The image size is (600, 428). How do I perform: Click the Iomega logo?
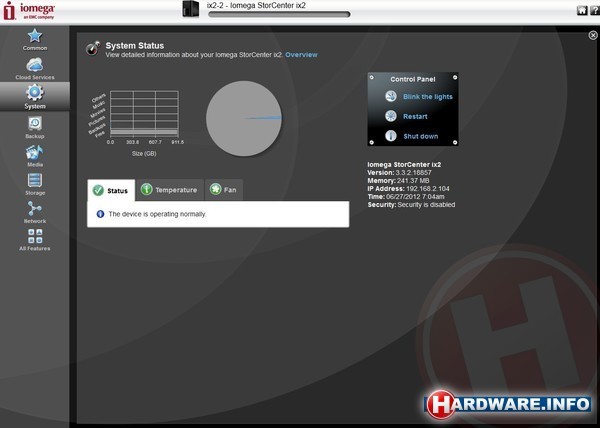click(x=29, y=11)
